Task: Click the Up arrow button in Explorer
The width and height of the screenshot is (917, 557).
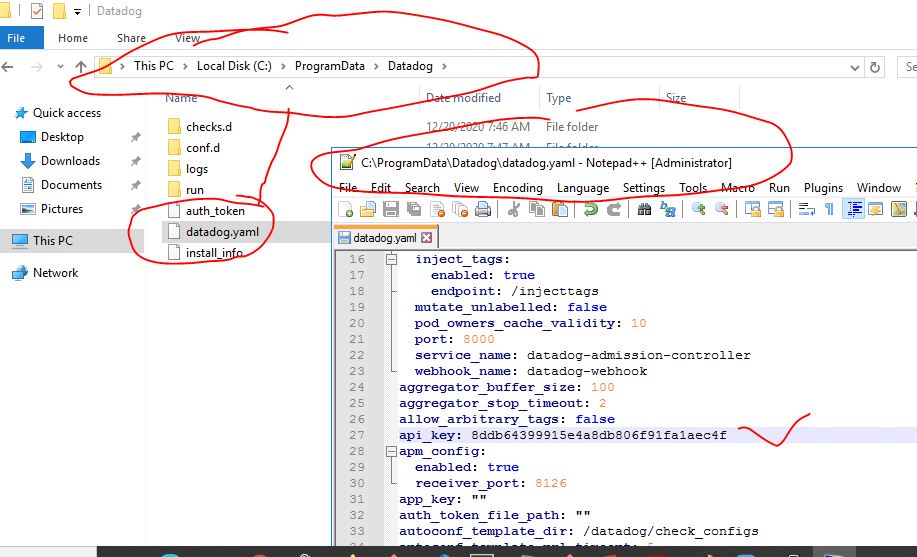Action: pos(81,67)
